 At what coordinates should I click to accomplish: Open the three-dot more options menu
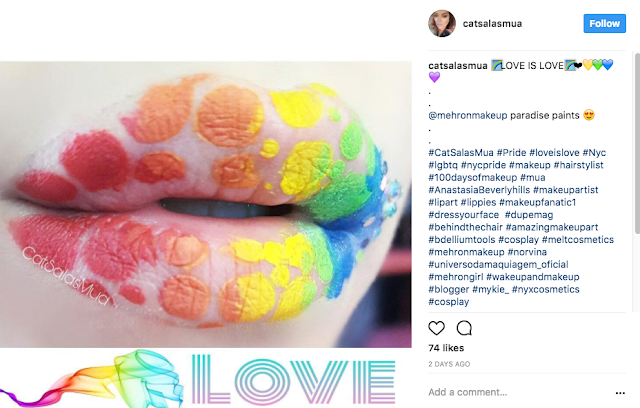click(x=620, y=393)
